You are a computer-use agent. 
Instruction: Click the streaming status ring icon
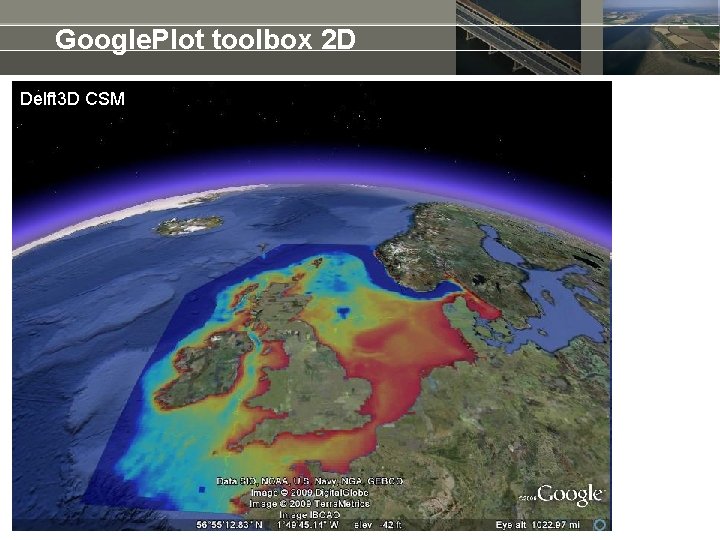point(600,524)
